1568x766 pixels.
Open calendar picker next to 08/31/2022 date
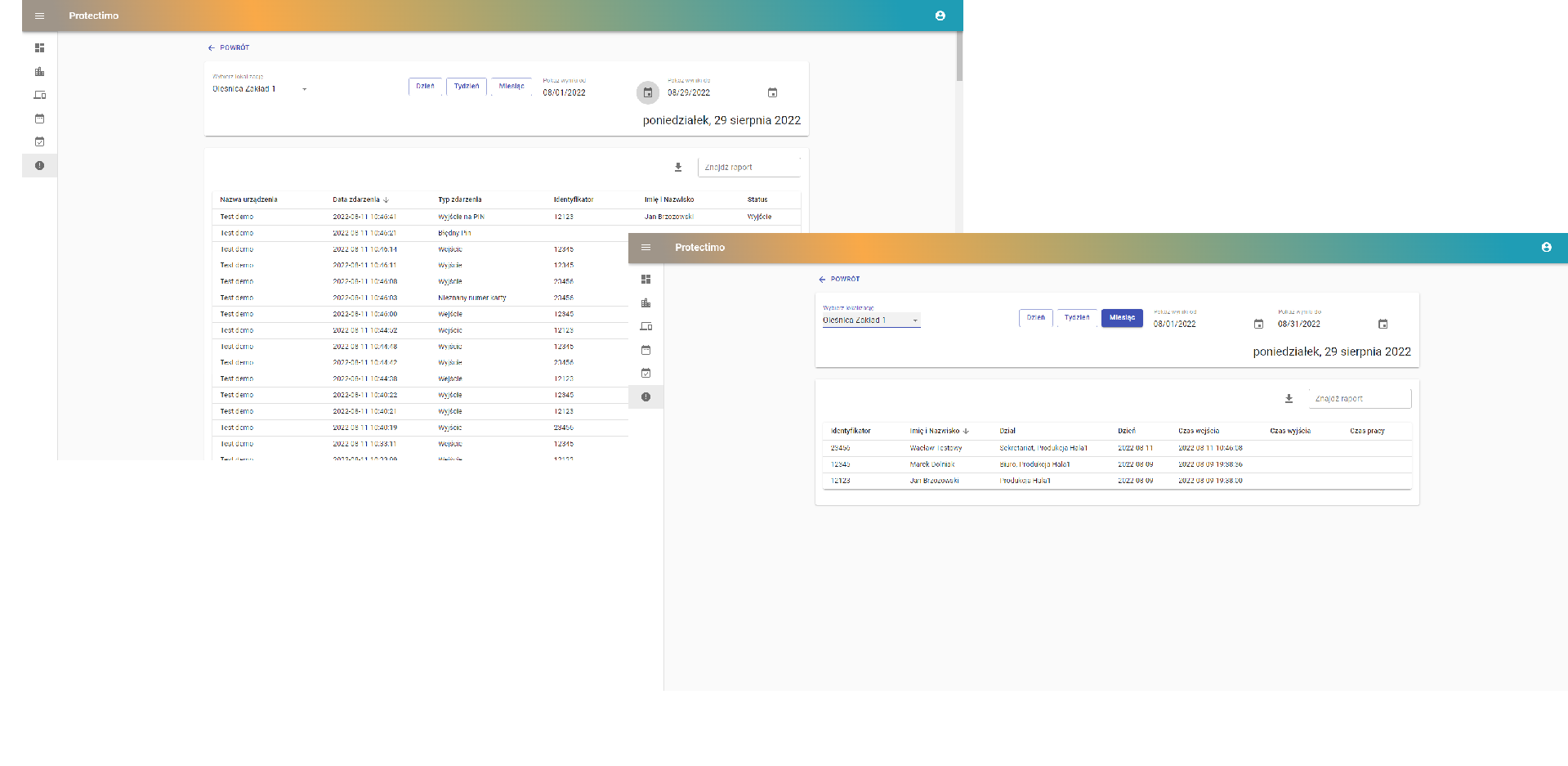point(1383,324)
